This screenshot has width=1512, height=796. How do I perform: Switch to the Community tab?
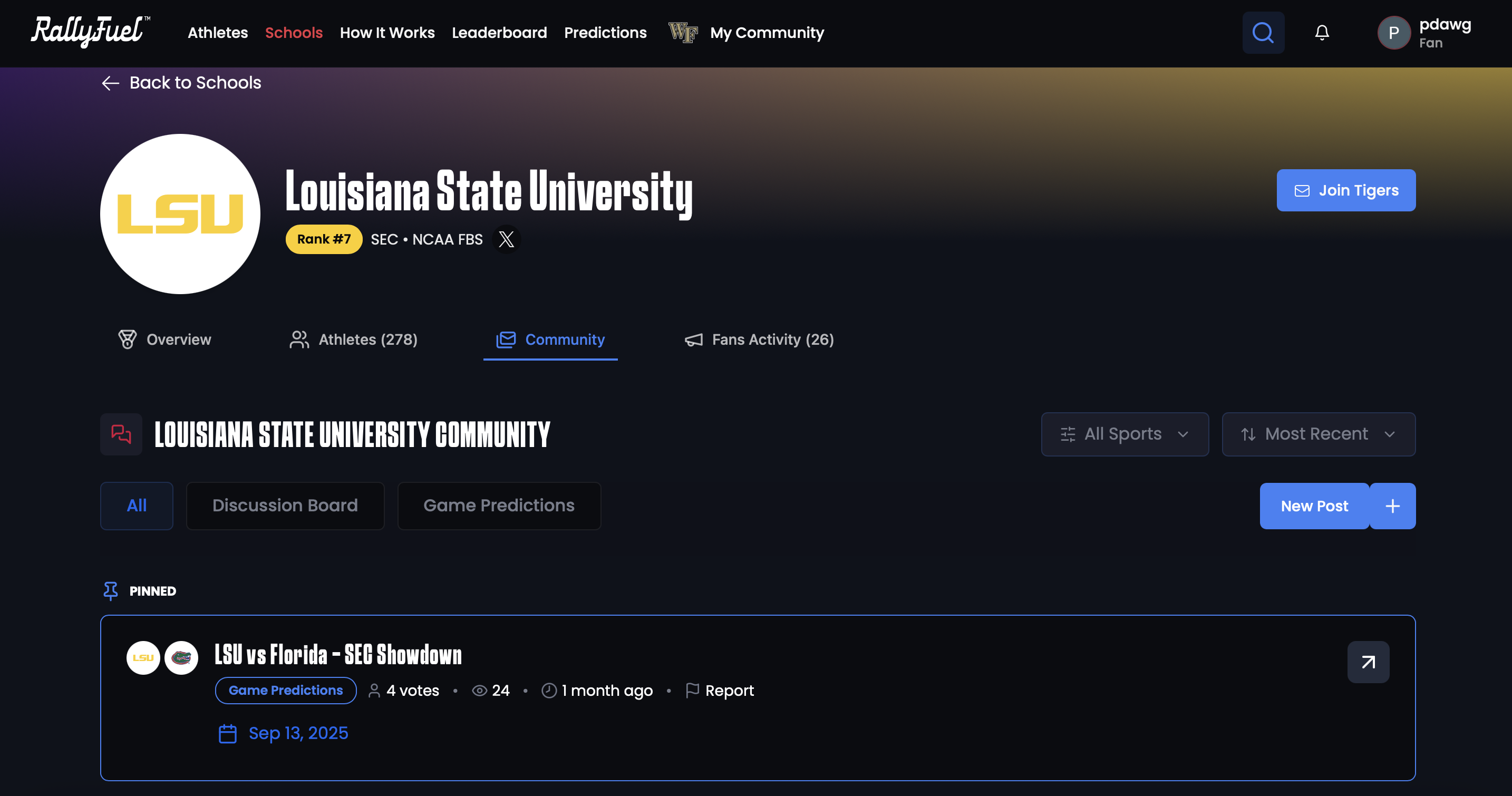coord(550,340)
